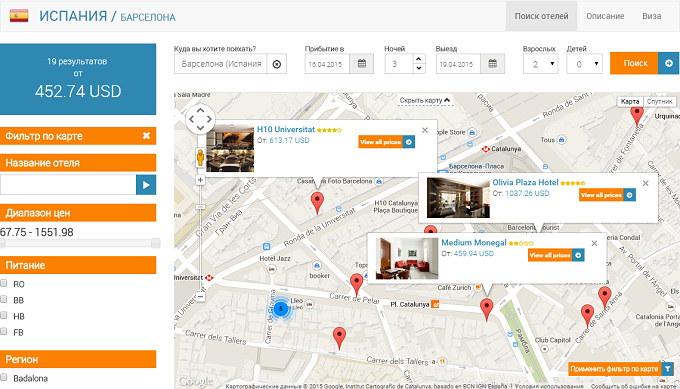Click the right handle of the price range slider
Screen dimensions: 680x389
[x=156, y=243]
